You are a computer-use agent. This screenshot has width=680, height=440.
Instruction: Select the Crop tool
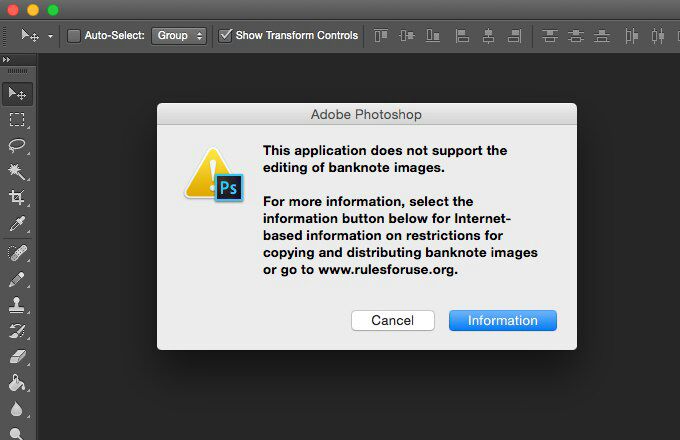[17, 198]
